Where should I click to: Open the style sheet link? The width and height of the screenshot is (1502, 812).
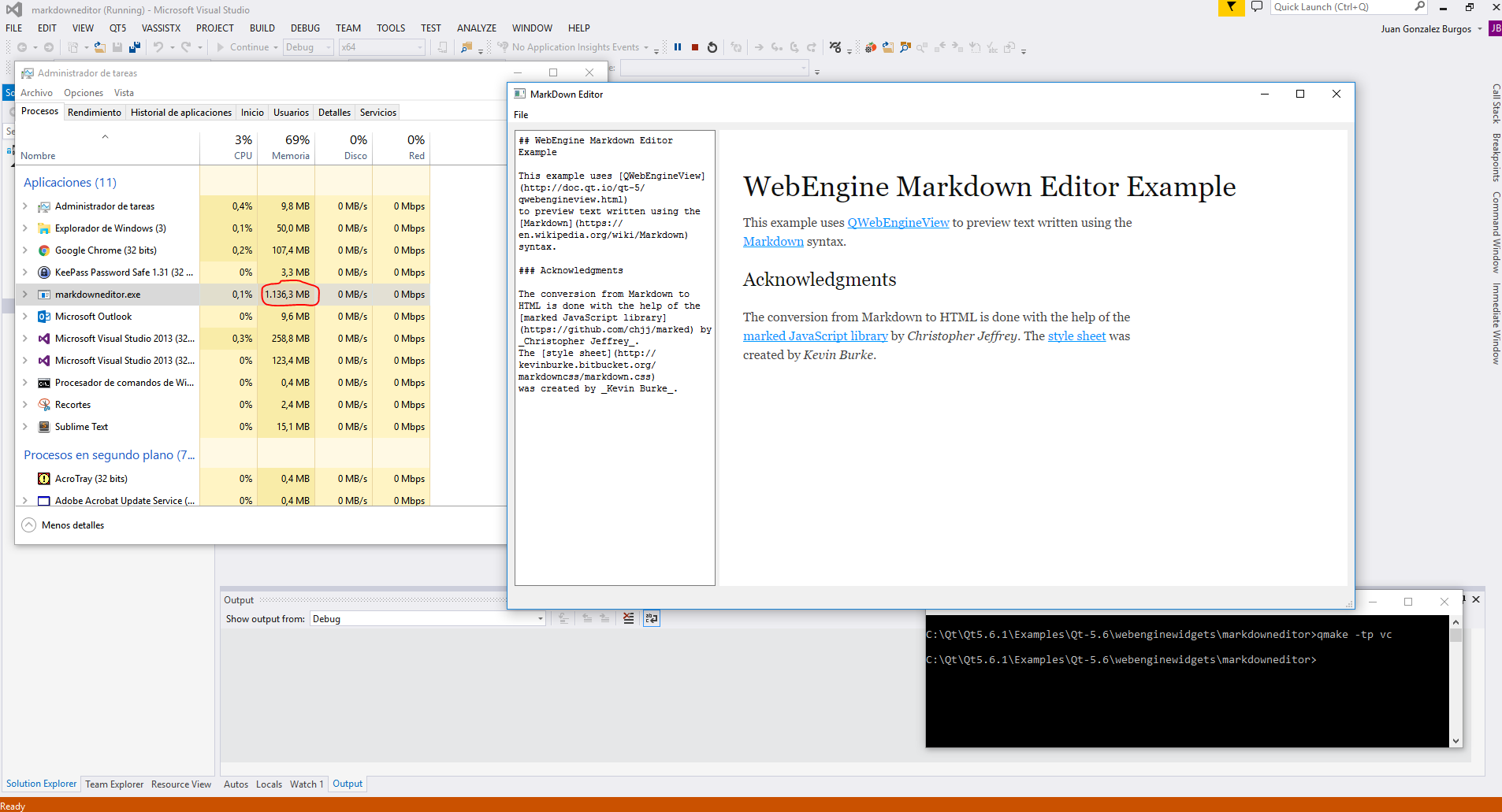pyautogui.click(x=1076, y=336)
